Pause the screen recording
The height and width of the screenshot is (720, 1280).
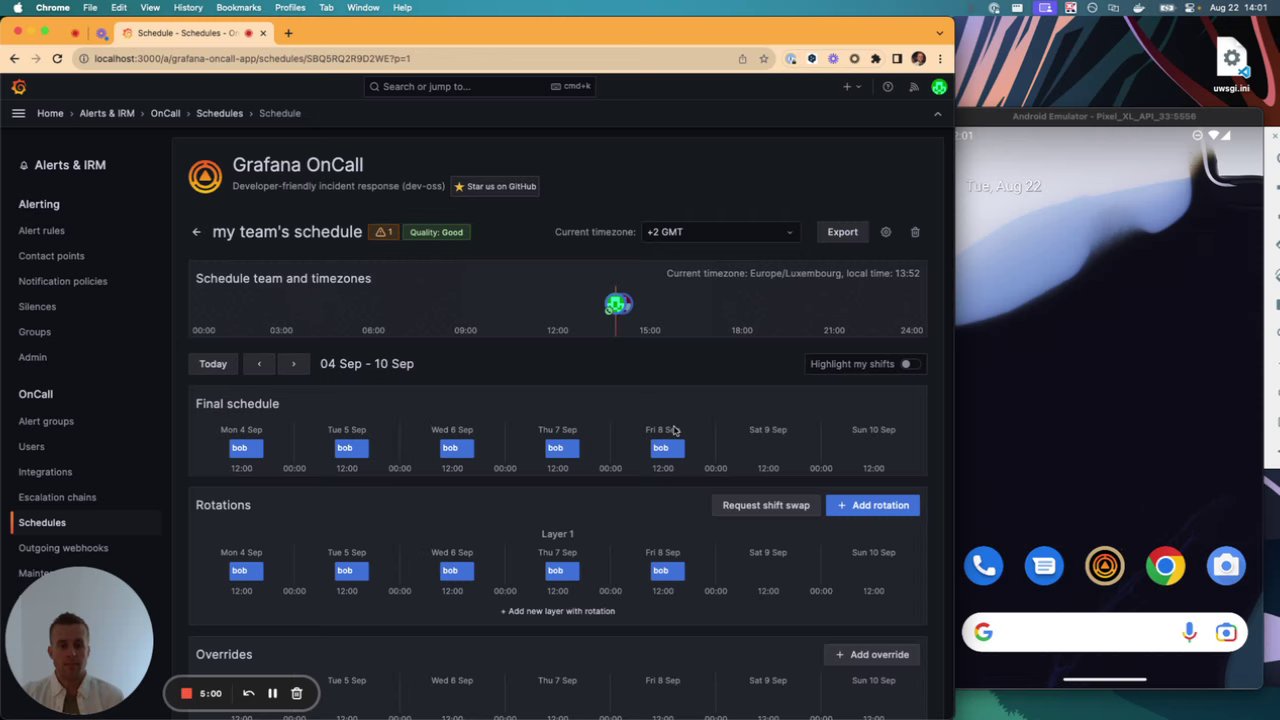[x=272, y=693]
